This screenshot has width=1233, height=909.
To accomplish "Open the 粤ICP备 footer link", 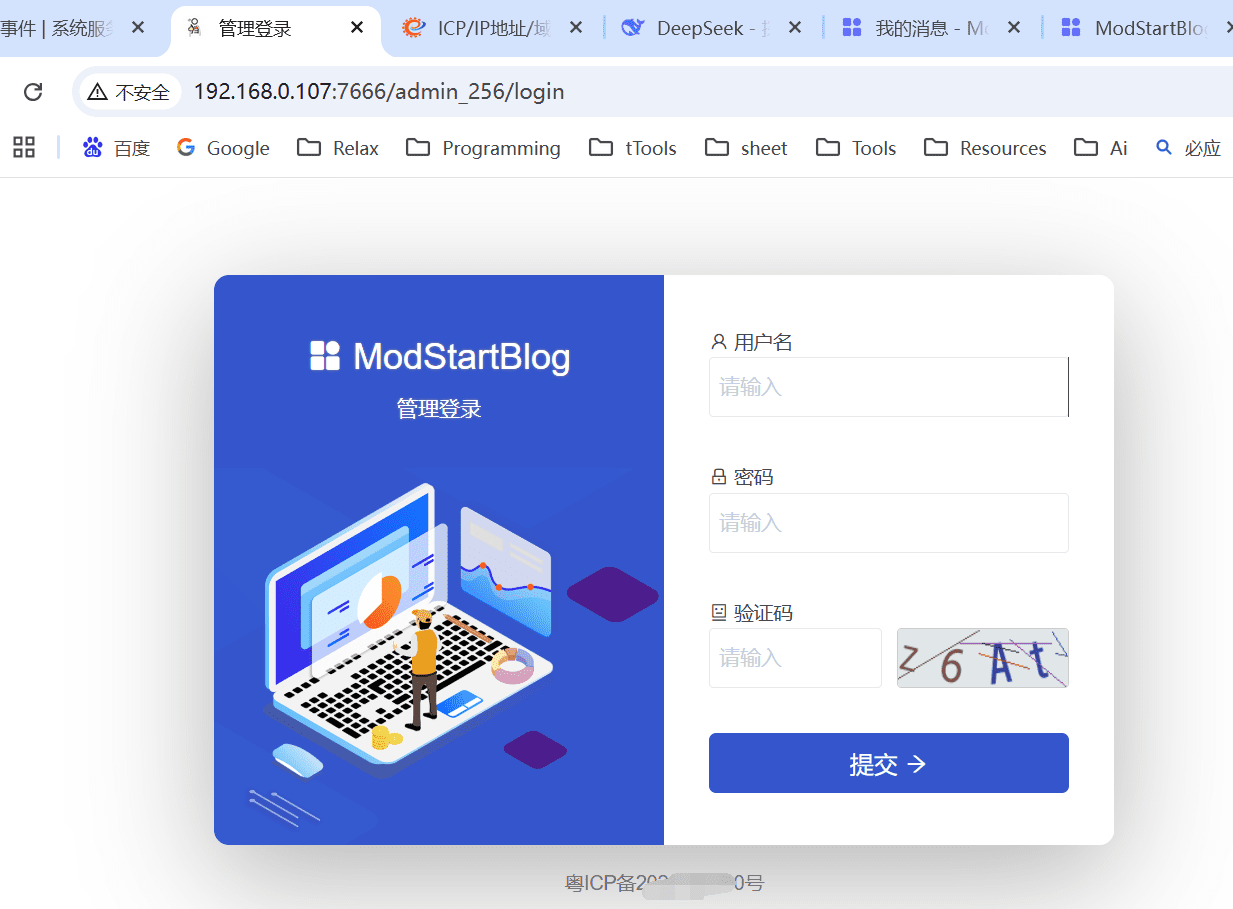I will coord(664,883).
